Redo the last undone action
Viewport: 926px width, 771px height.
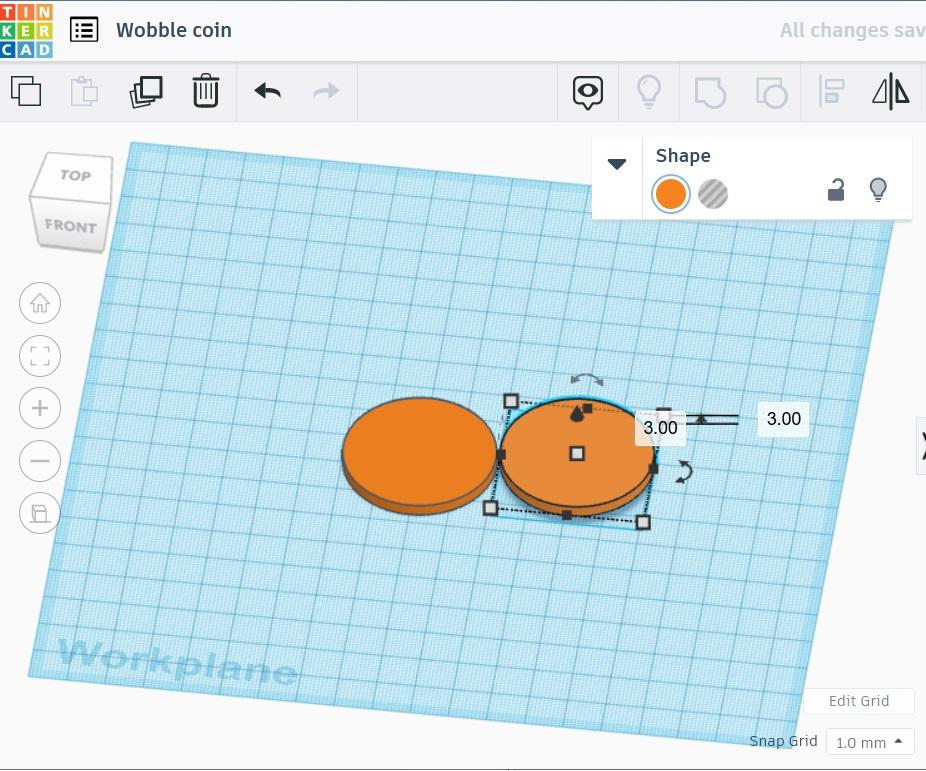pos(327,91)
